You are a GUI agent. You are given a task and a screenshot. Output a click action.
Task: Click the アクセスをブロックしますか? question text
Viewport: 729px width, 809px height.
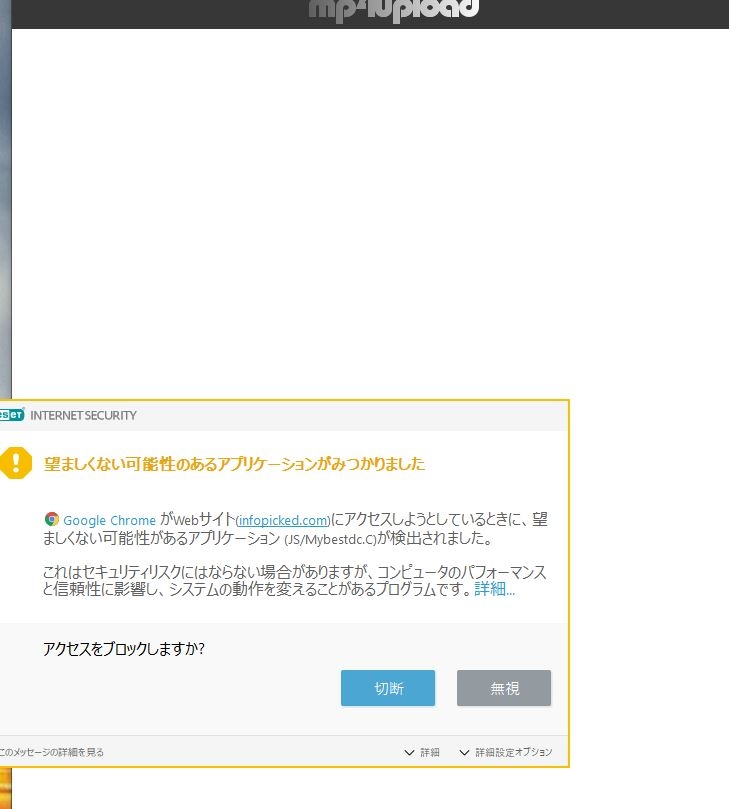(x=124, y=649)
